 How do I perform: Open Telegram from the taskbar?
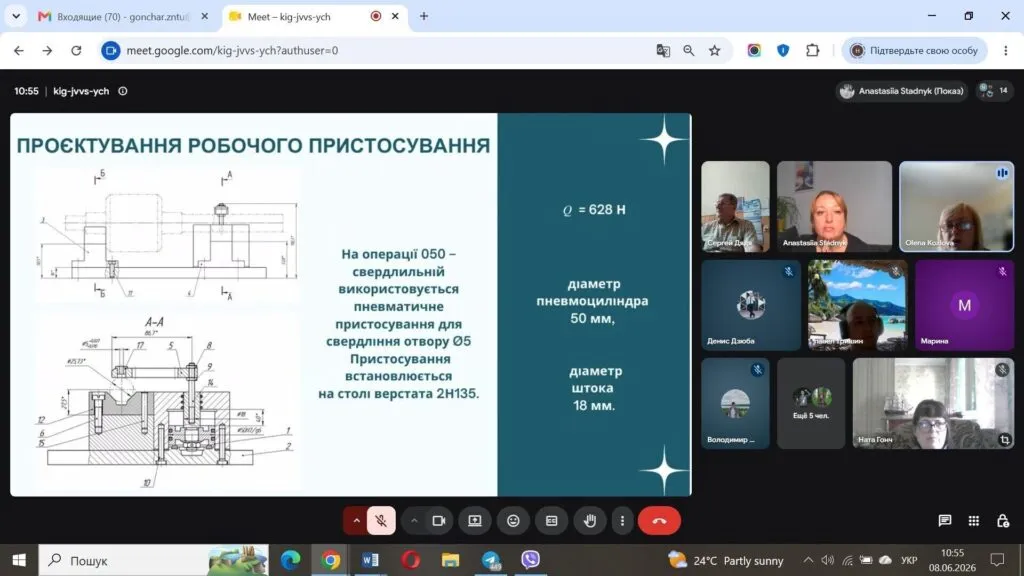[x=490, y=560]
